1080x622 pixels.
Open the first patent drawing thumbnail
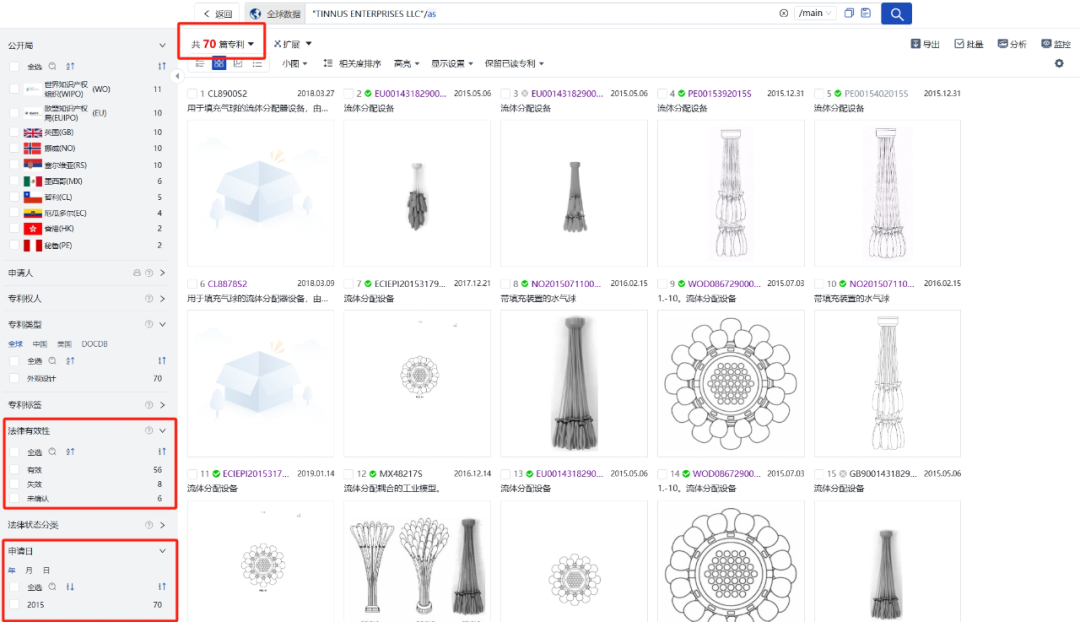(261, 192)
